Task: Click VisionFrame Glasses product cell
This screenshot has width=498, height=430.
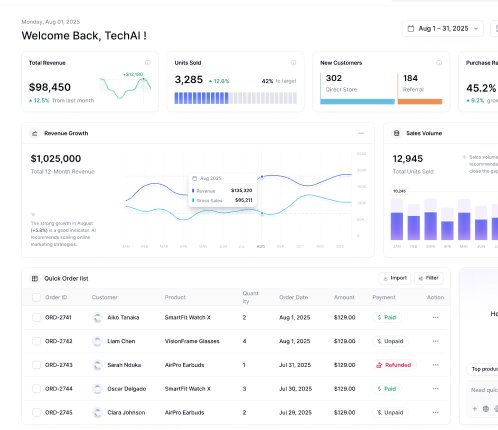Action: (x=192, y=341)
